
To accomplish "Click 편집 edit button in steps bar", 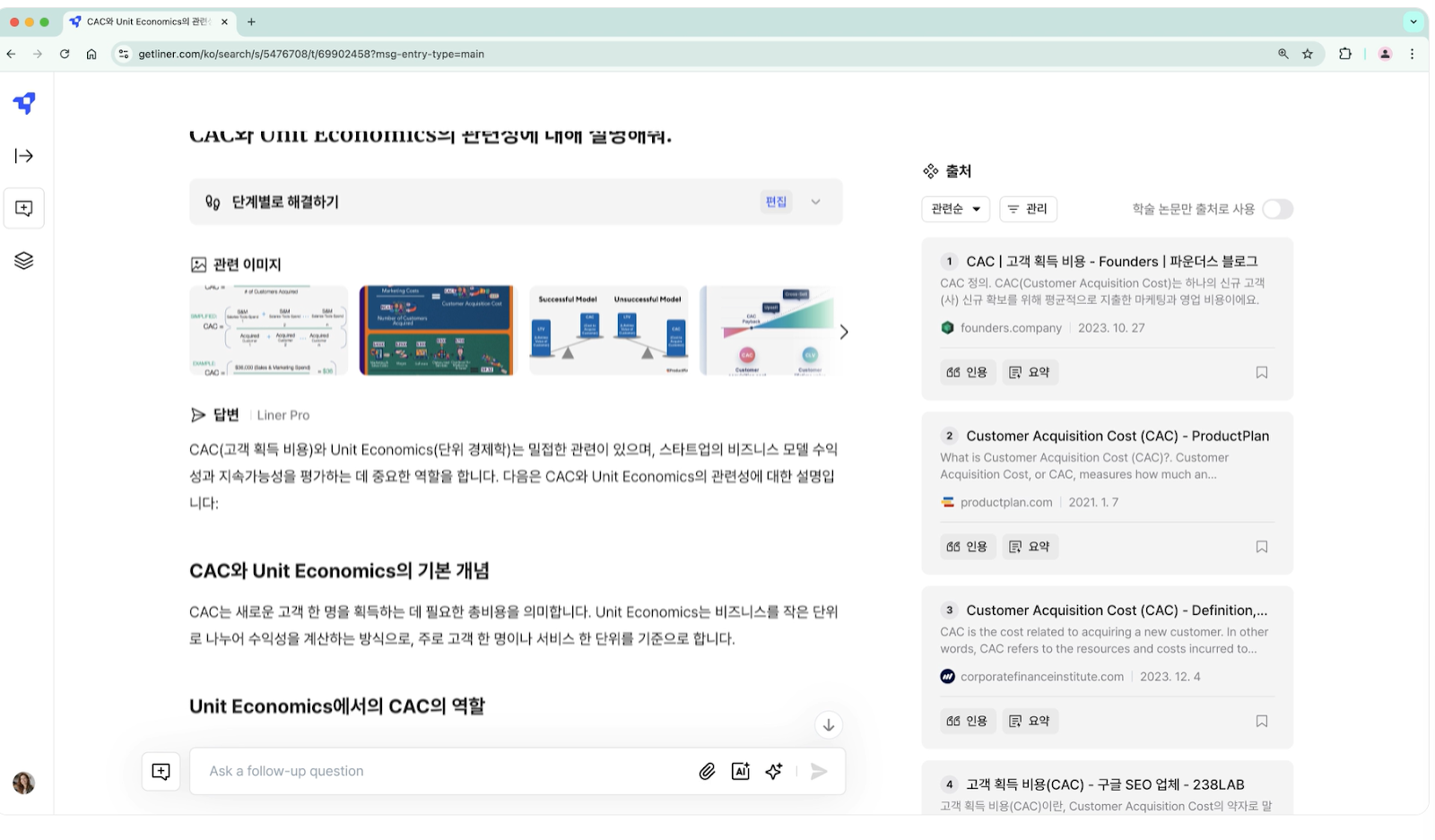I will pos(776,202).
